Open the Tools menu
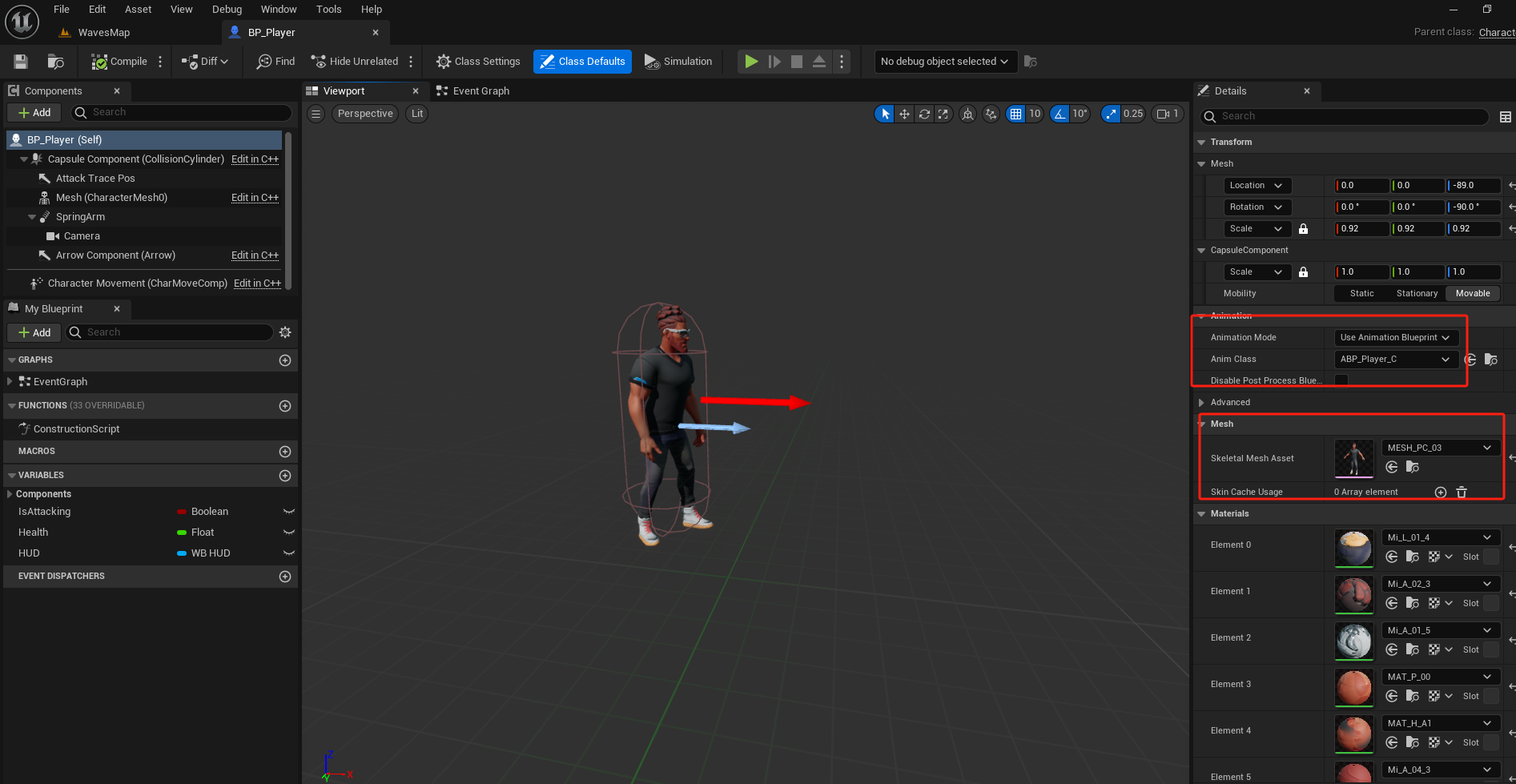 [x=328, y=10]
